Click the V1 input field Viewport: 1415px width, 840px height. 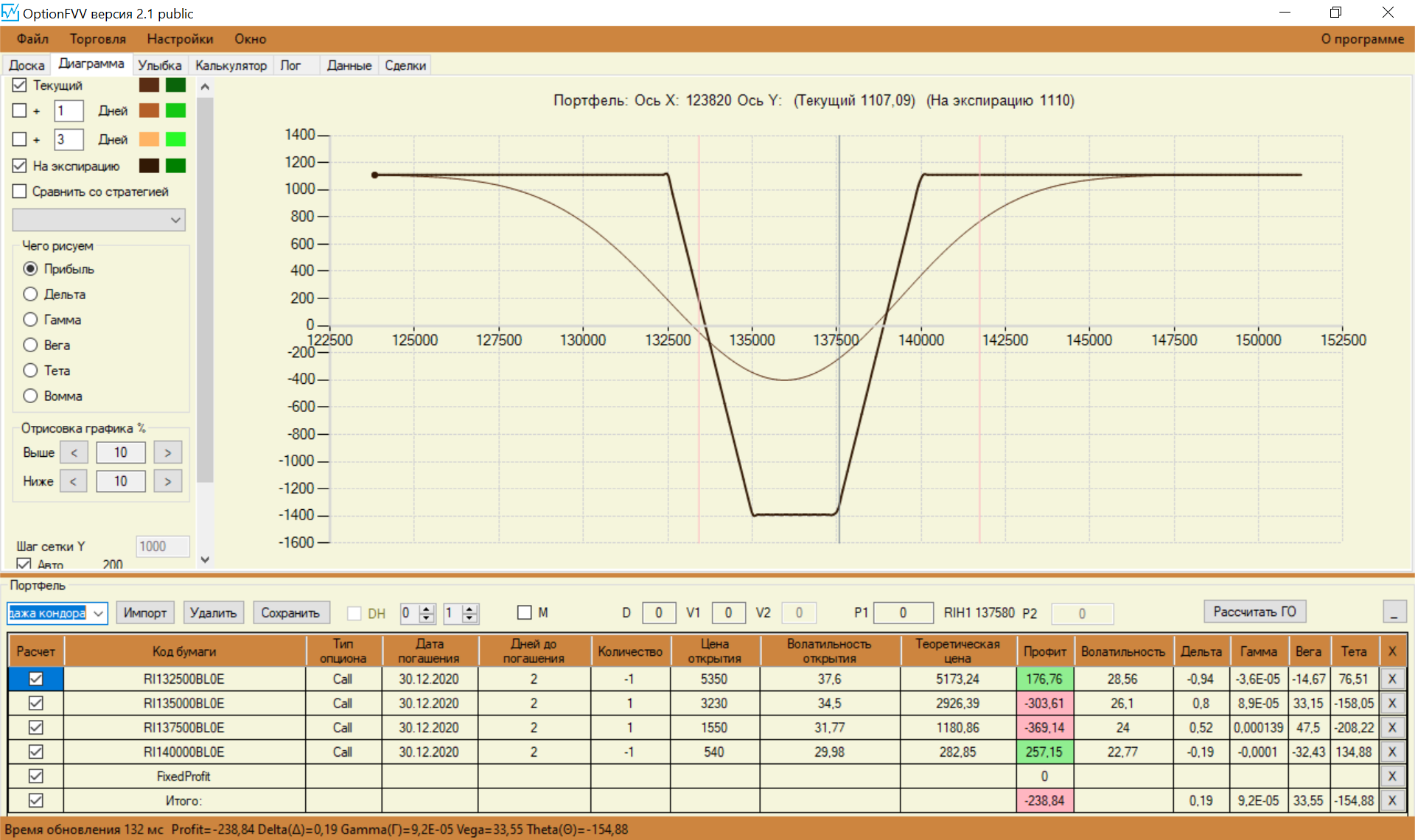727,613
